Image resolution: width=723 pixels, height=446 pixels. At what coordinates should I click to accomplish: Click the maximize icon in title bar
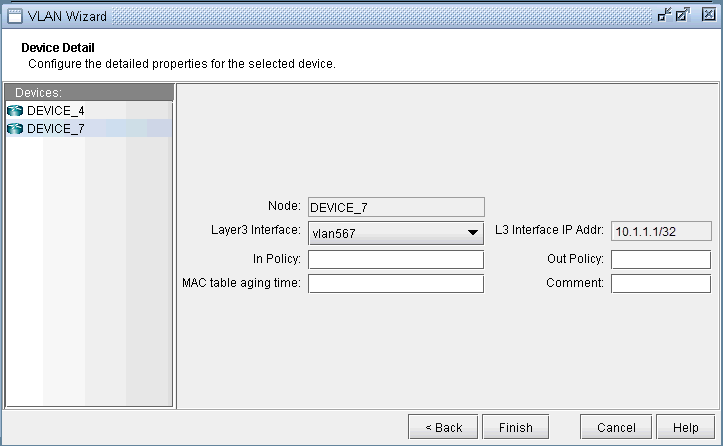point(683,15)
